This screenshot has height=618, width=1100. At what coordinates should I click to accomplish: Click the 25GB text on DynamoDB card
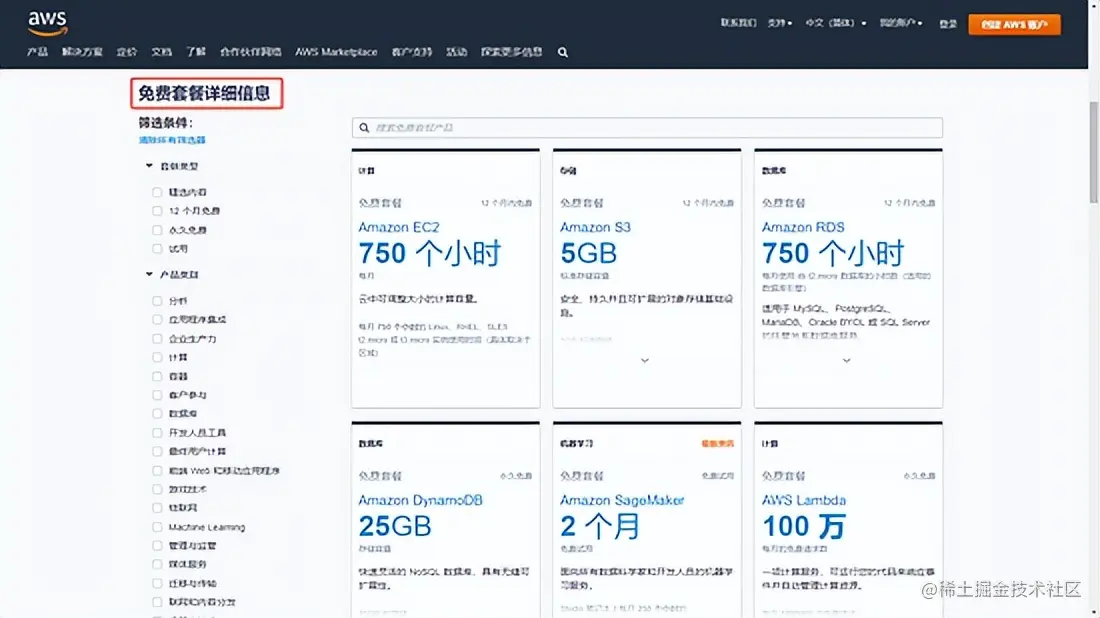[x=395, y=526]
